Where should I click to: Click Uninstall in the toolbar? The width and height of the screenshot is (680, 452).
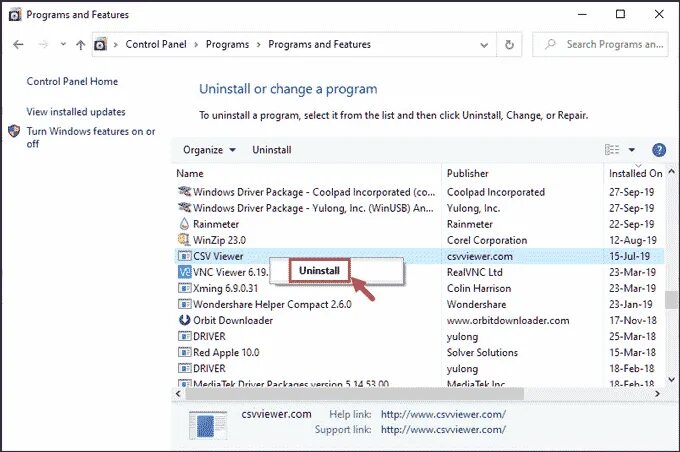272,150
